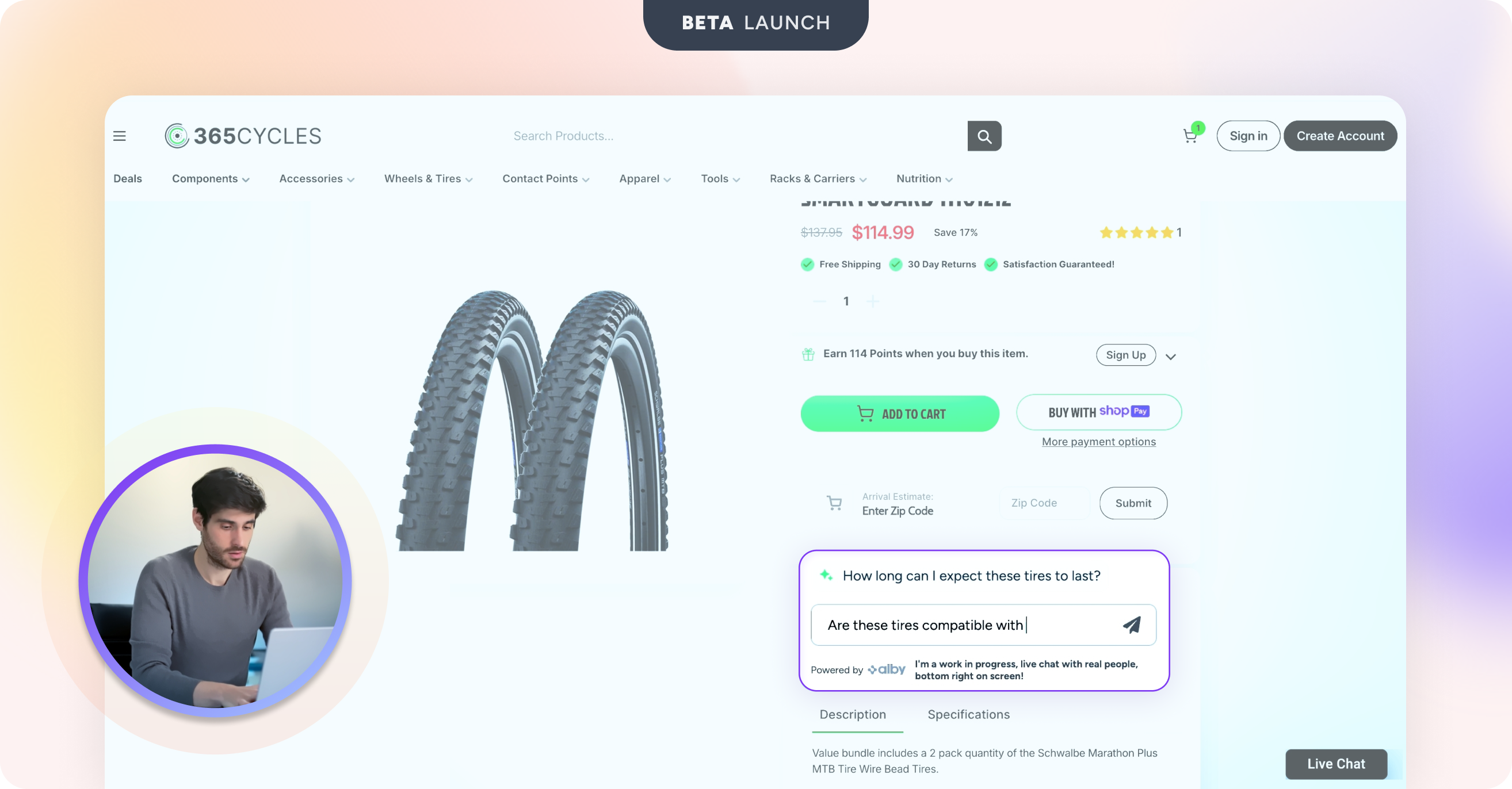This screenshot has height=789, width=1512.
Task: Decrease quantity with minus button
Action: [819, 301]
